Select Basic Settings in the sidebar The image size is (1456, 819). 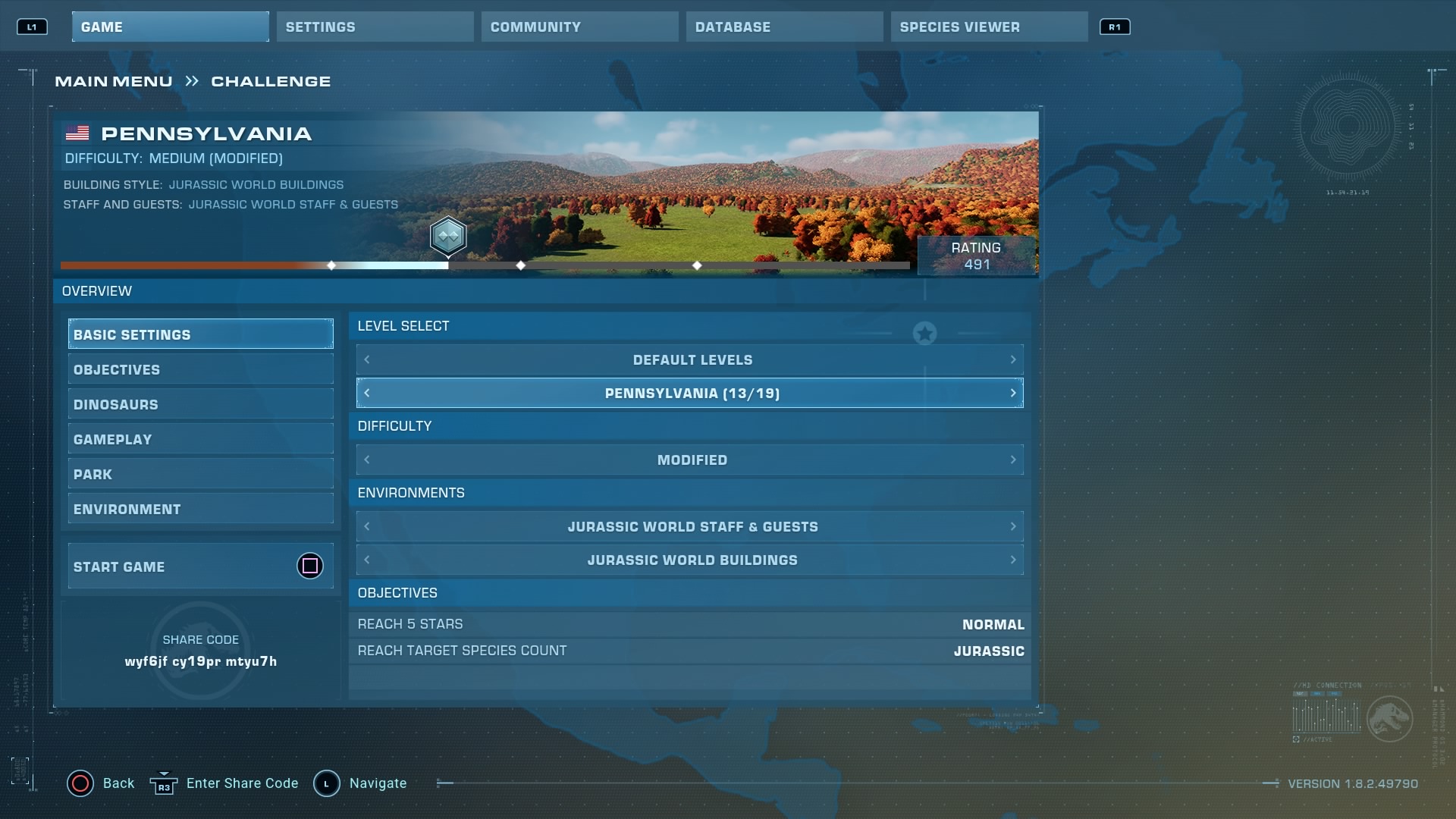pyautogui.click(x=201, y=334)
